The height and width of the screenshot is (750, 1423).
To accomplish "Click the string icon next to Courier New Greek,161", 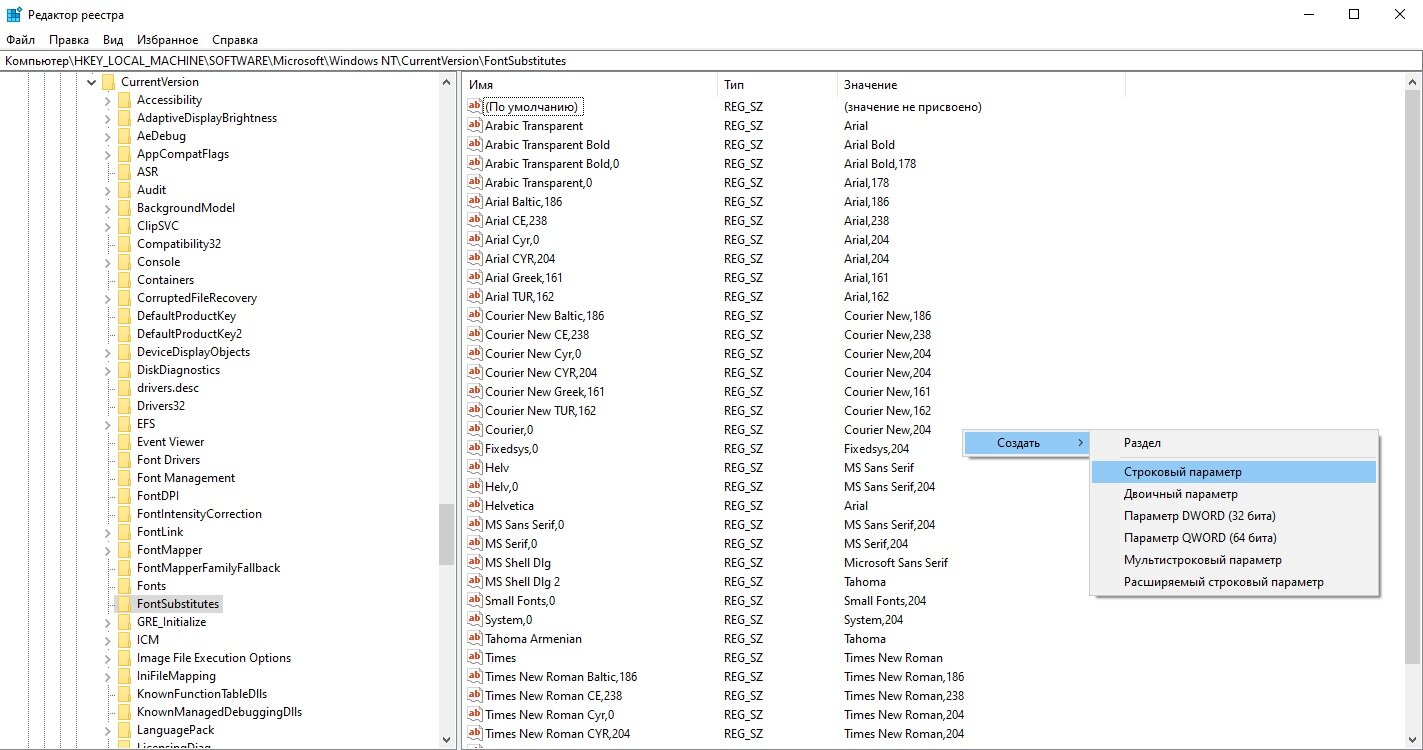I will (475, 391).
